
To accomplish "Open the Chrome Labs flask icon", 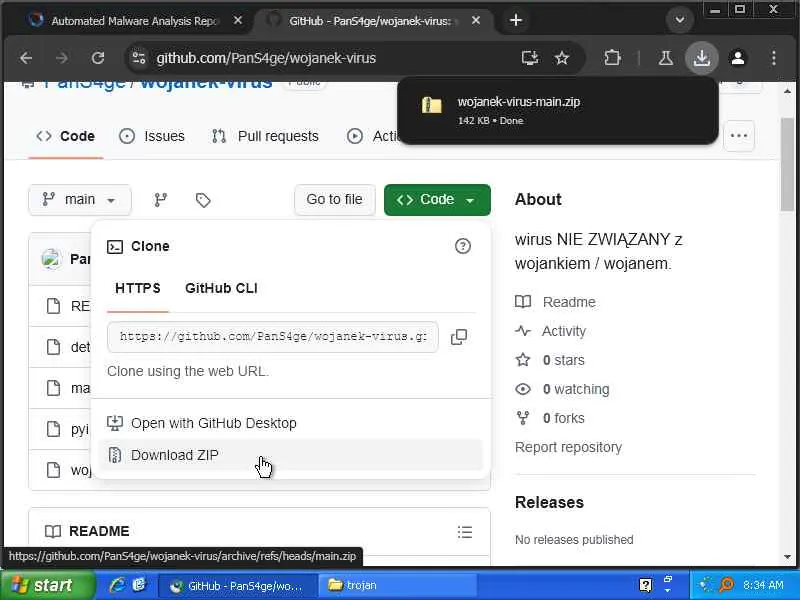I will pyautogui.click(x=665, y=58).
